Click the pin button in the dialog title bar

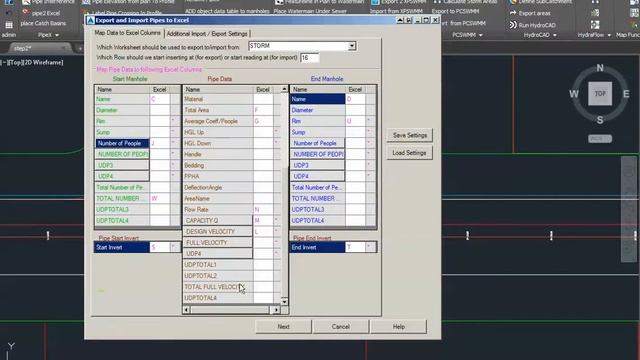tap(409, 20)
